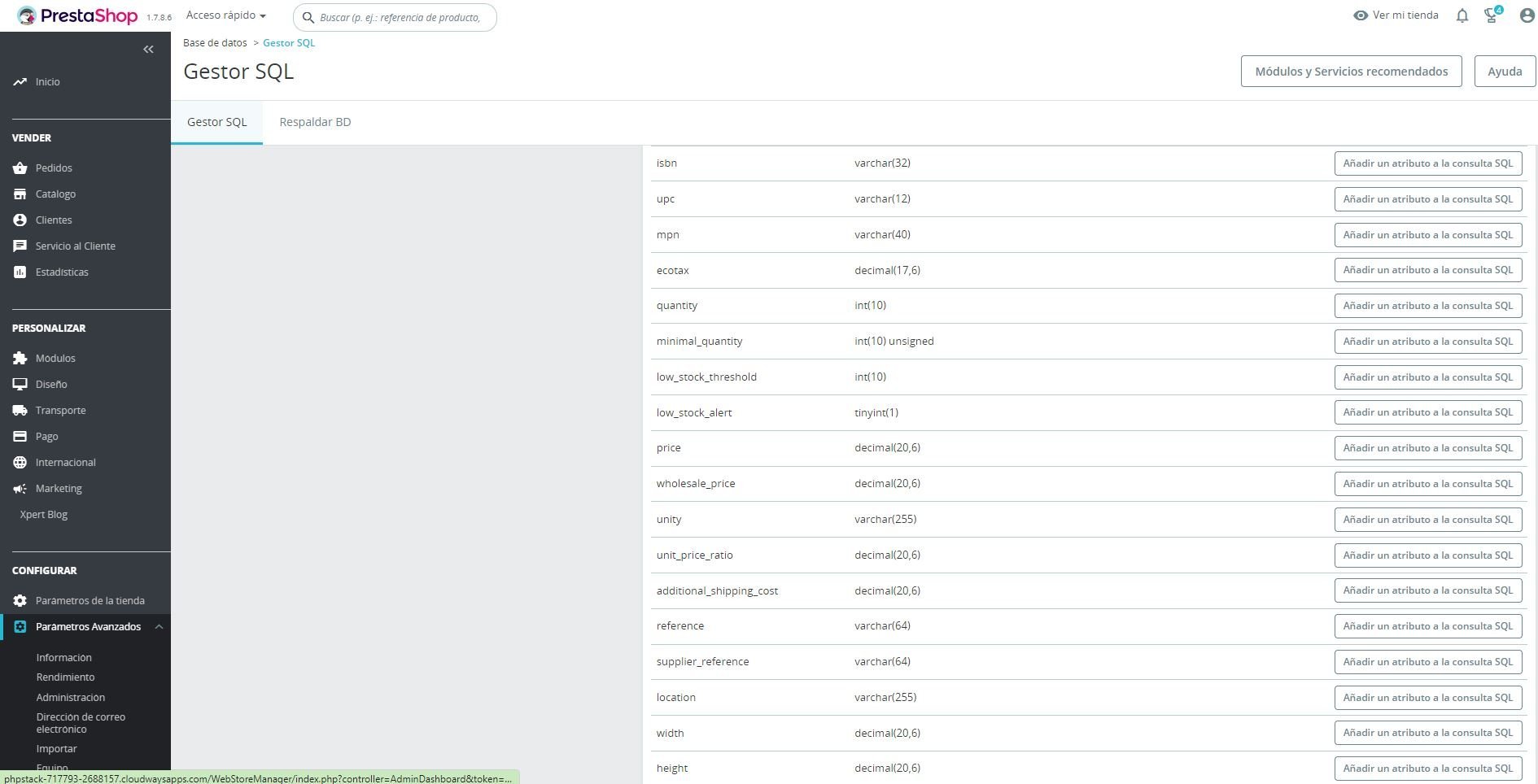Click the Servicio al Cliente chat icon
Viewport: 1538px width, 784px height.
pyautogui.click(x=20, y=246)
